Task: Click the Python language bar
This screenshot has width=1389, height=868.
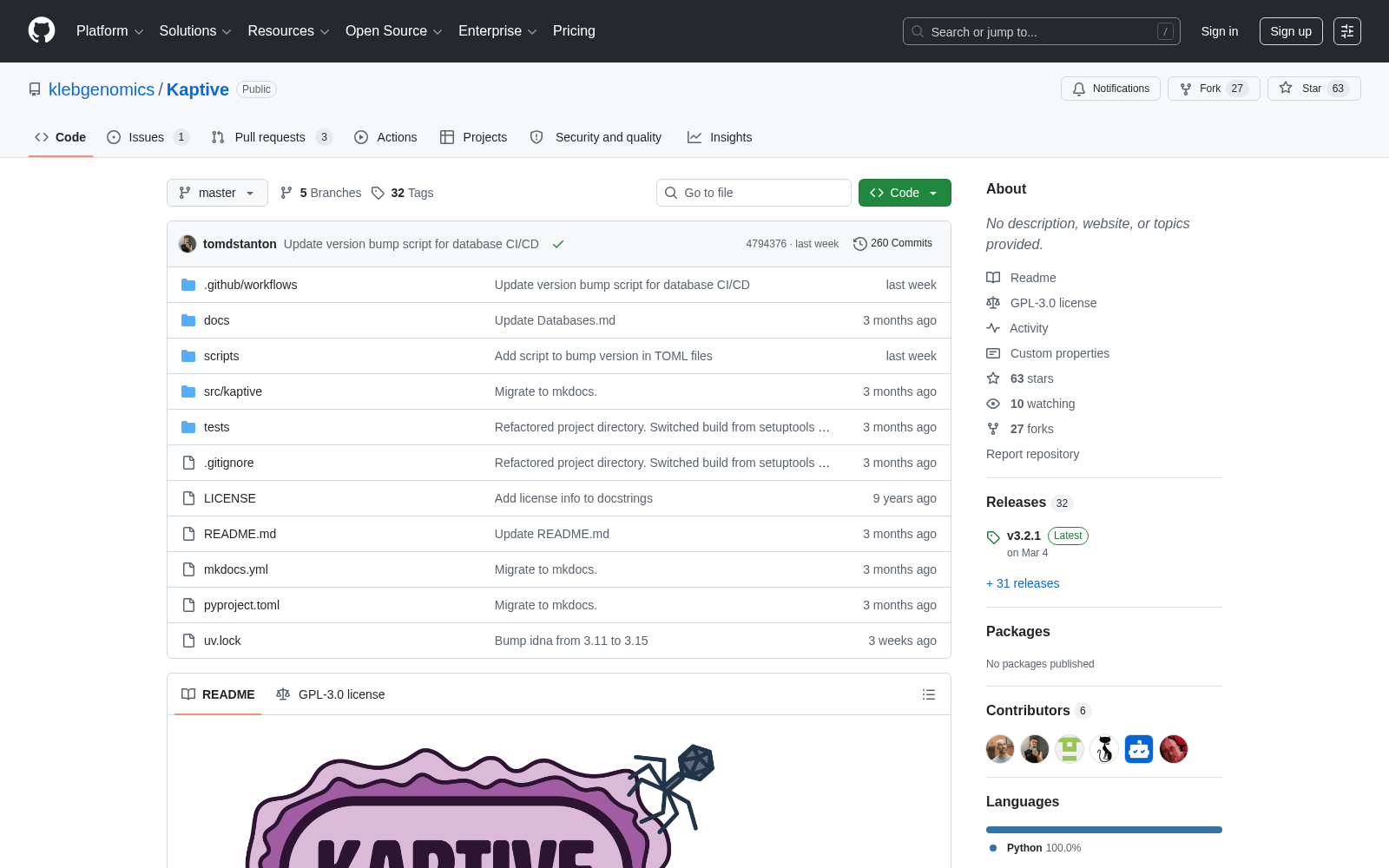Action: pos(1104,830)
